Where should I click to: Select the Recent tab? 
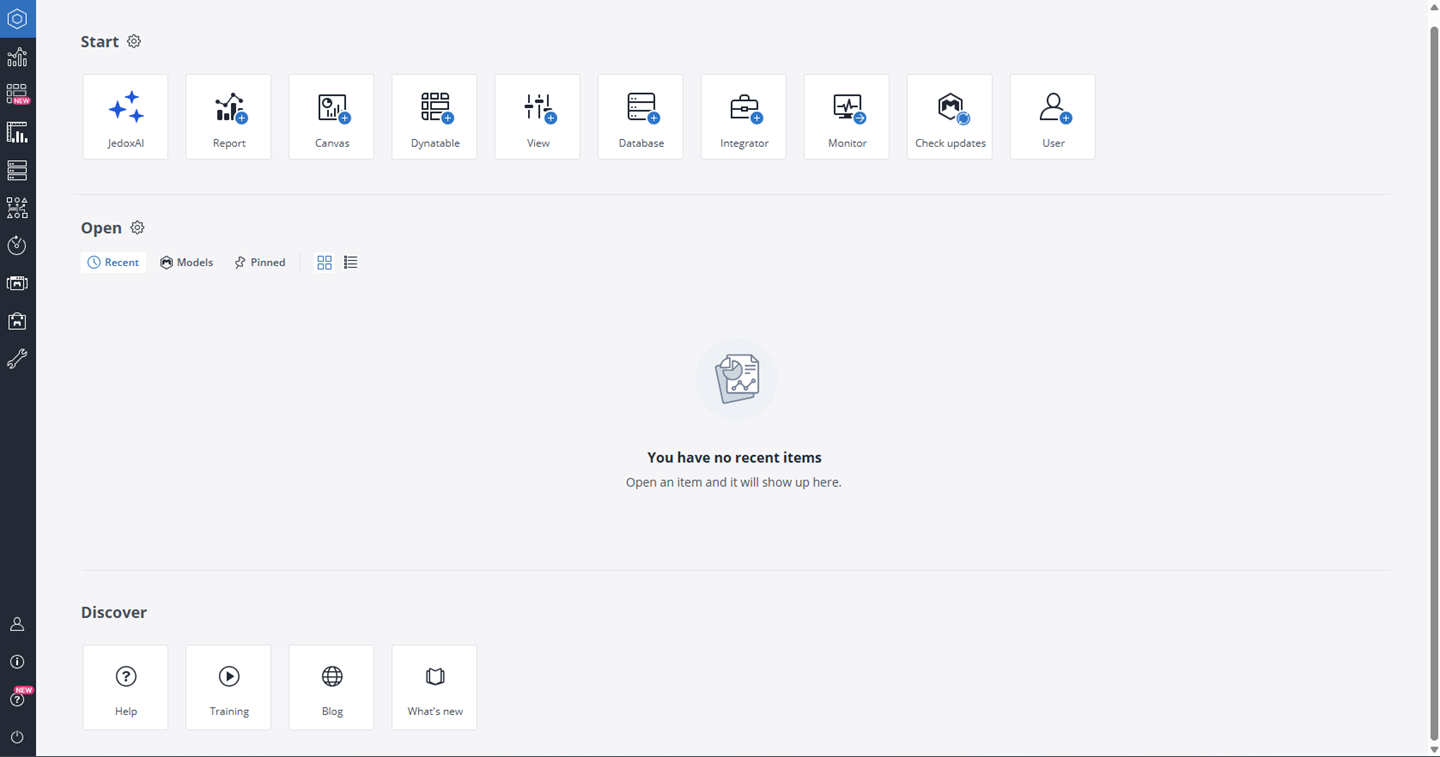click(113, 263)
